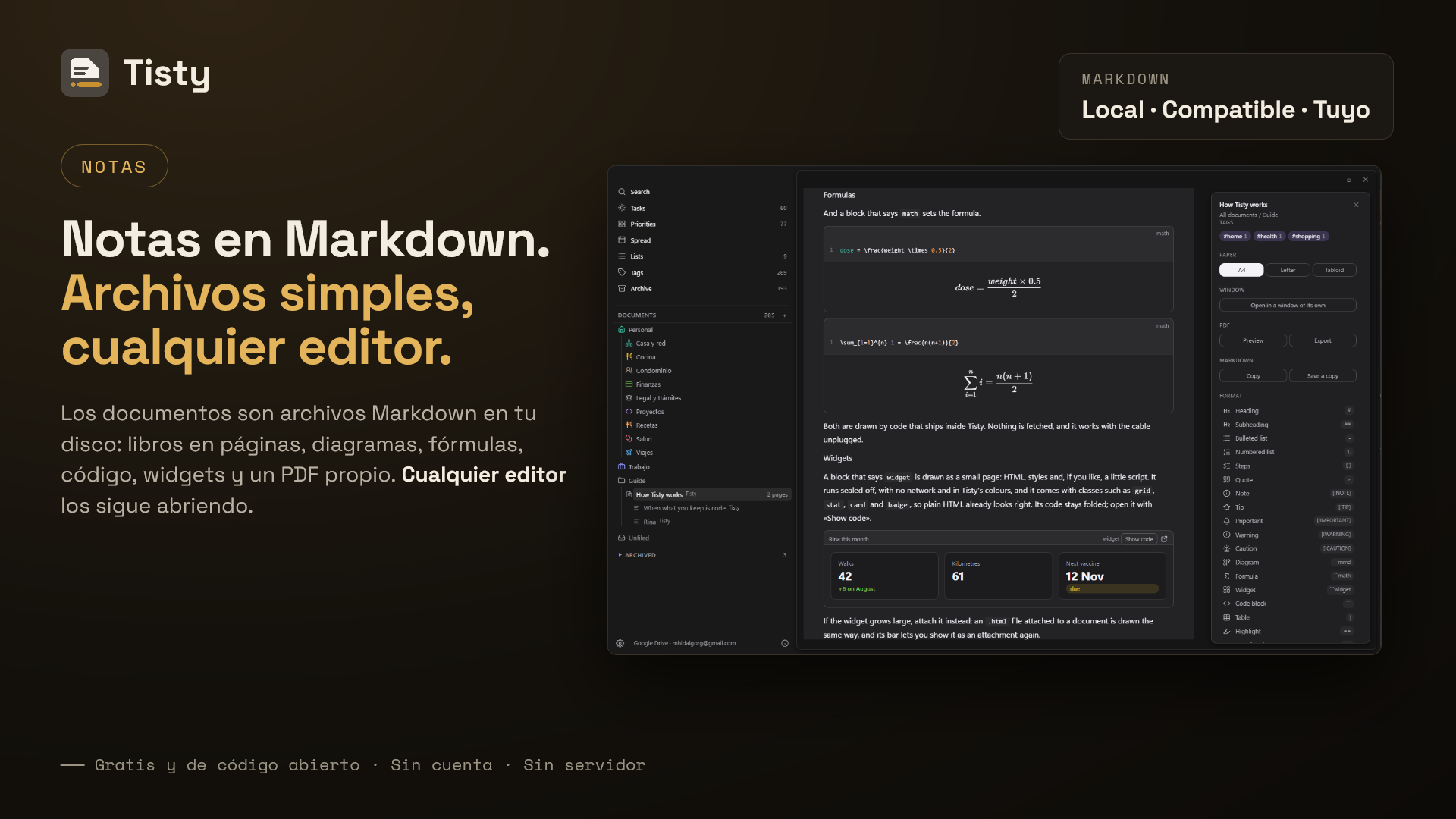Copy the document Markdown

(1253, 376)
